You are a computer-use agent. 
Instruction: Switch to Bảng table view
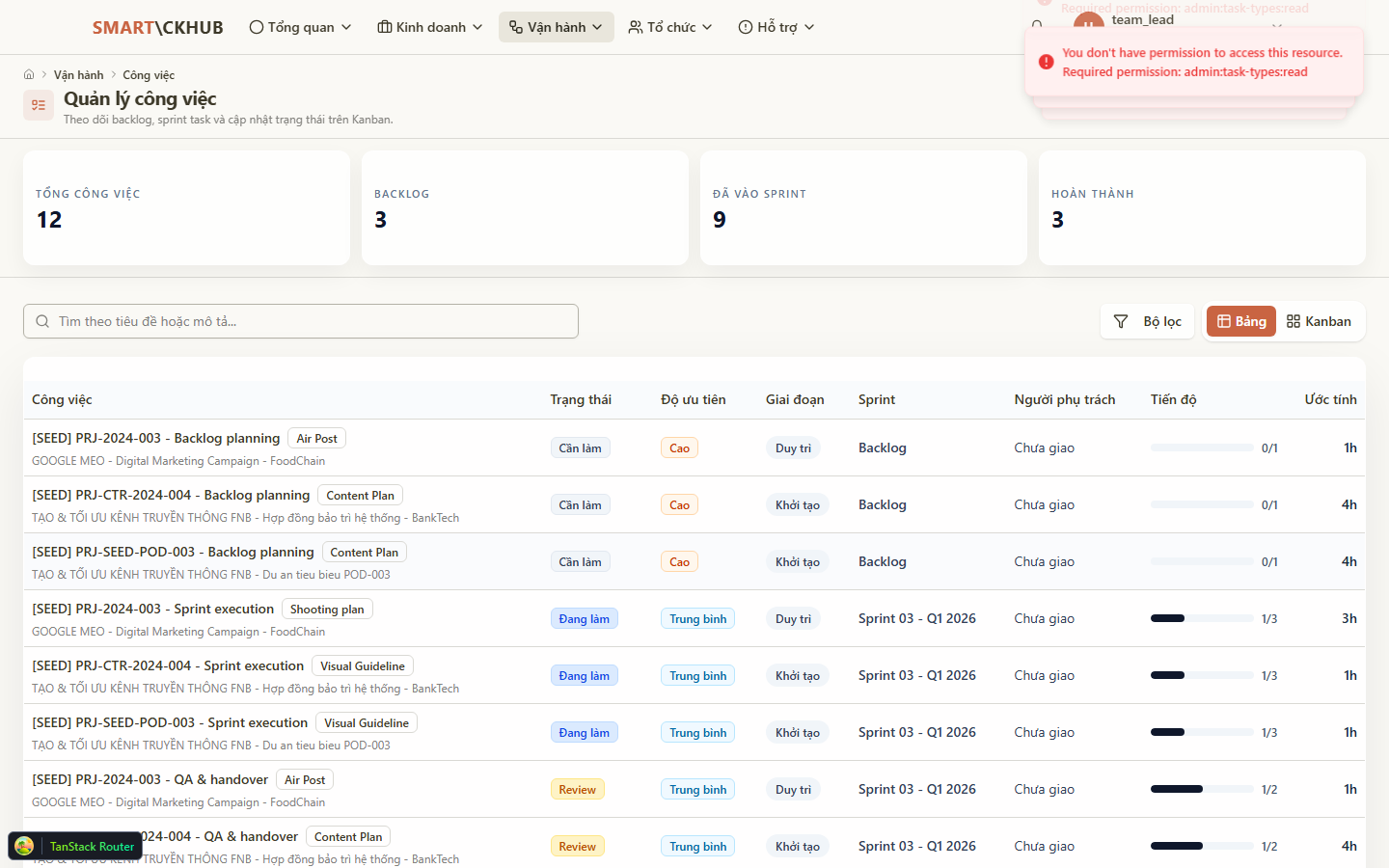click(x=1241, y=321)
